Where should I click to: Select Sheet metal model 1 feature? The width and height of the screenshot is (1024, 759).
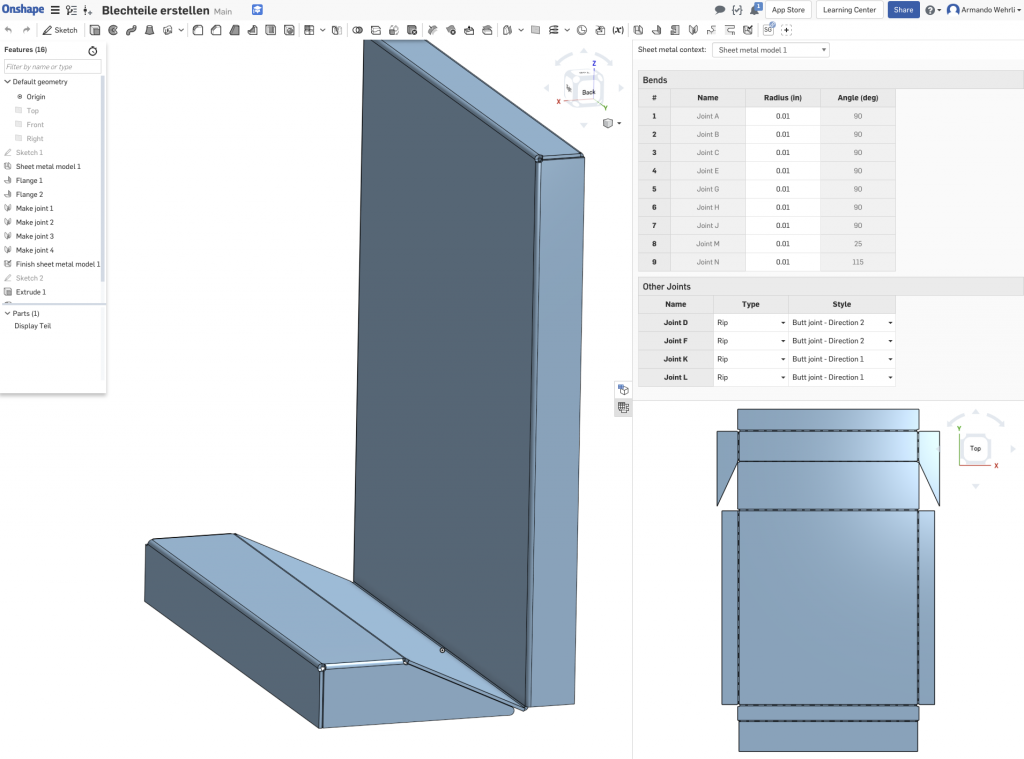click(48, 167)
